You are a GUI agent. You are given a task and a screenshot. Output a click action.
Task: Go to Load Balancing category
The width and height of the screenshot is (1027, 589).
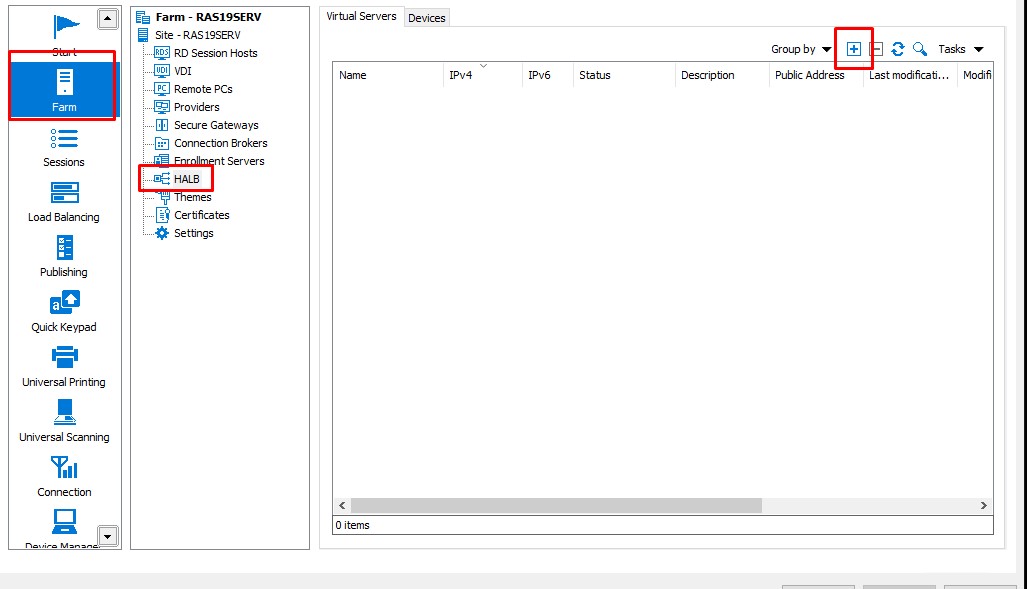64,201
